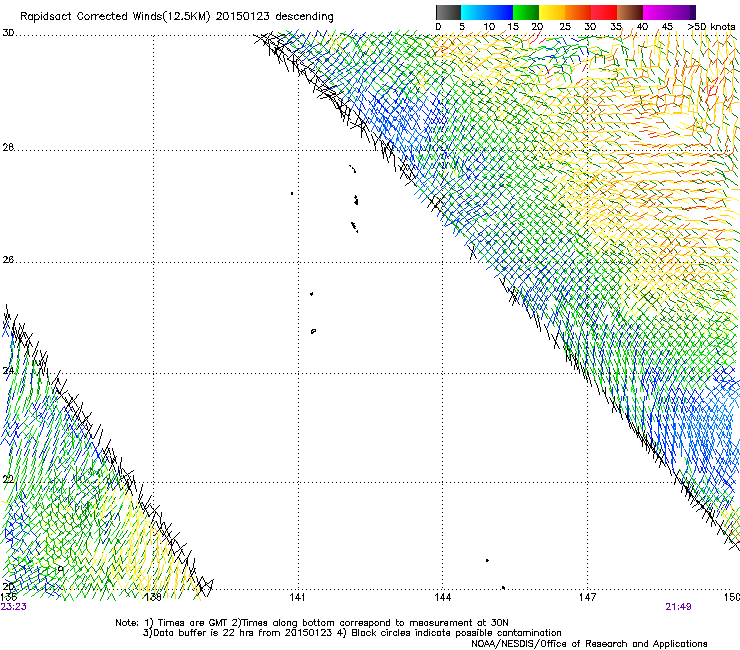Click the purple time stamp 23:23
Viewport: 740px width, 650px height.
coord(13,607)
